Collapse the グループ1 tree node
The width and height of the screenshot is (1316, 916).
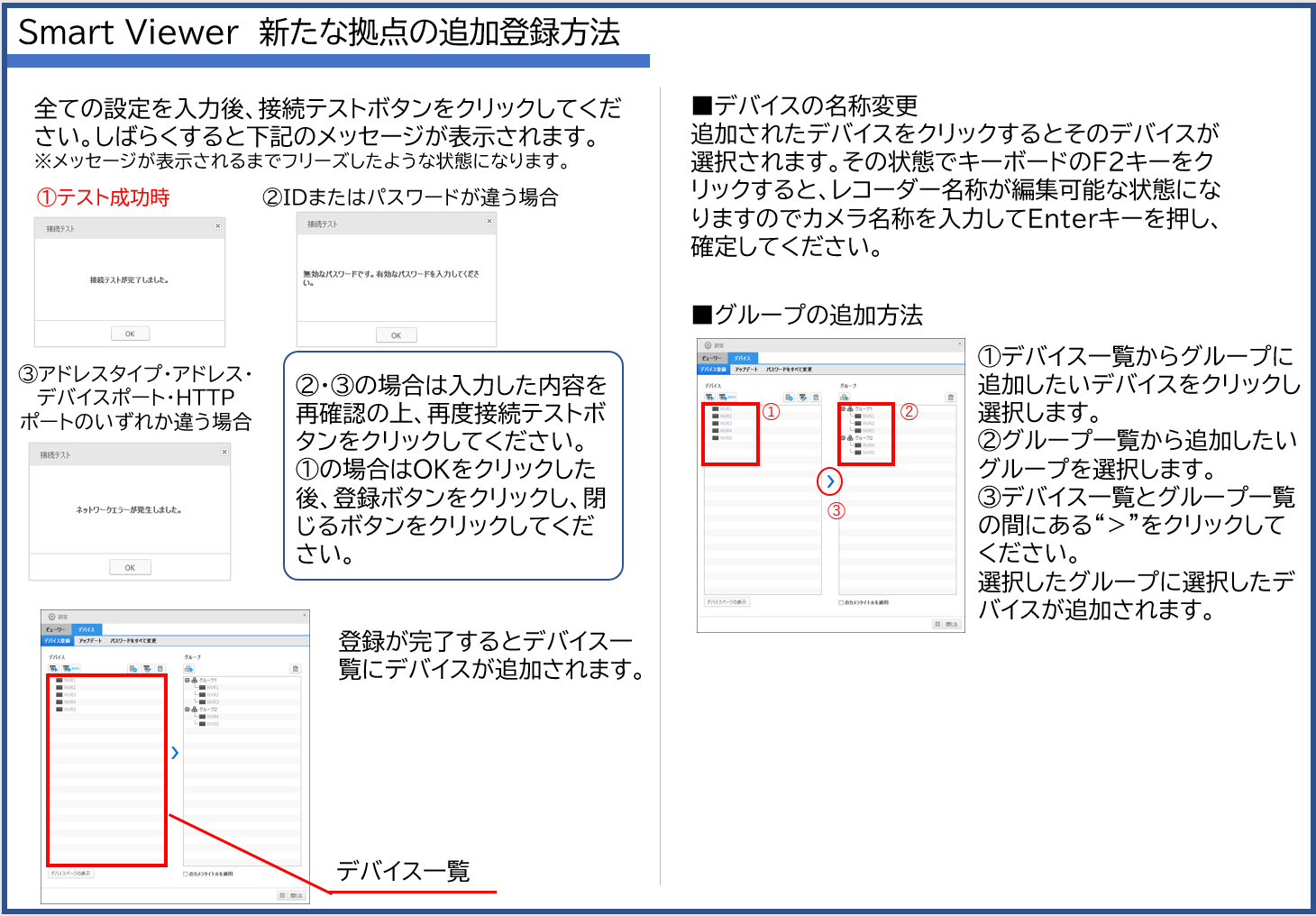click(x=187, y=681)
